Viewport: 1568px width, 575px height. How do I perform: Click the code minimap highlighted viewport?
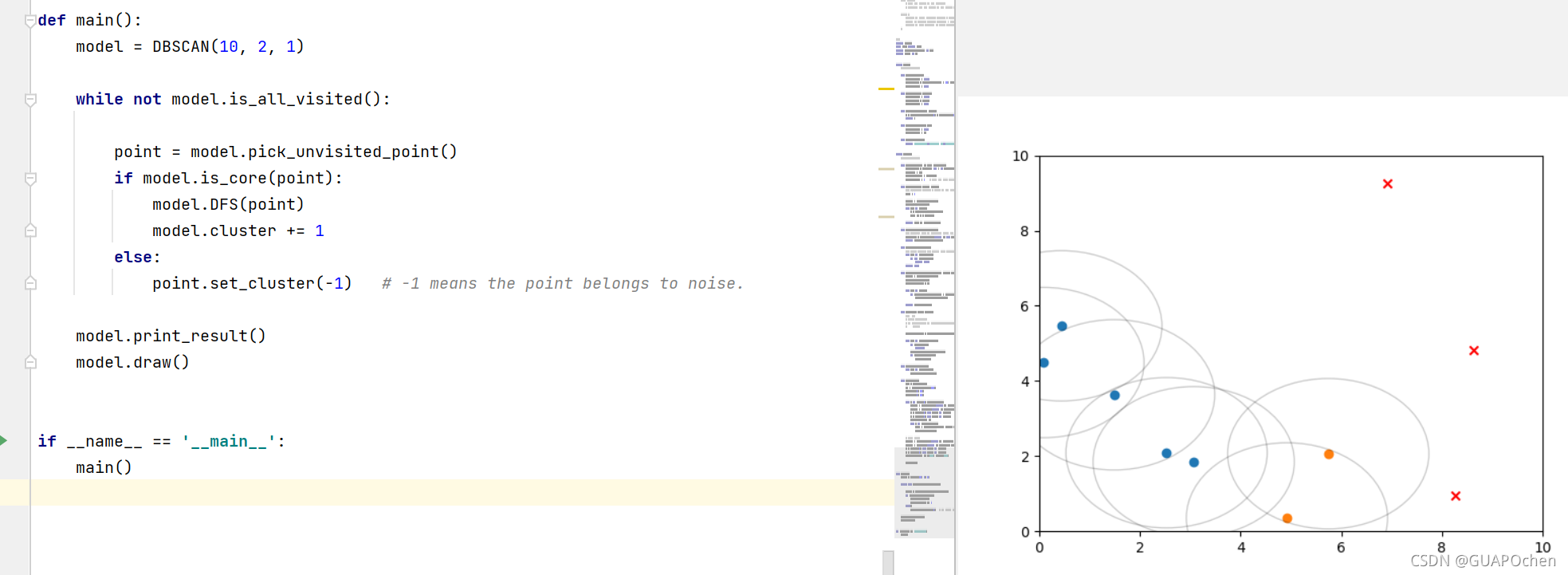click(924, 492)
